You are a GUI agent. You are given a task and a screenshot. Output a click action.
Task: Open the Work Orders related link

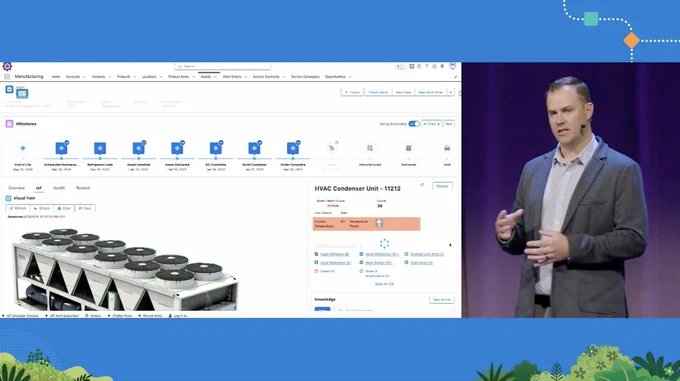click(x=379, y=263)
